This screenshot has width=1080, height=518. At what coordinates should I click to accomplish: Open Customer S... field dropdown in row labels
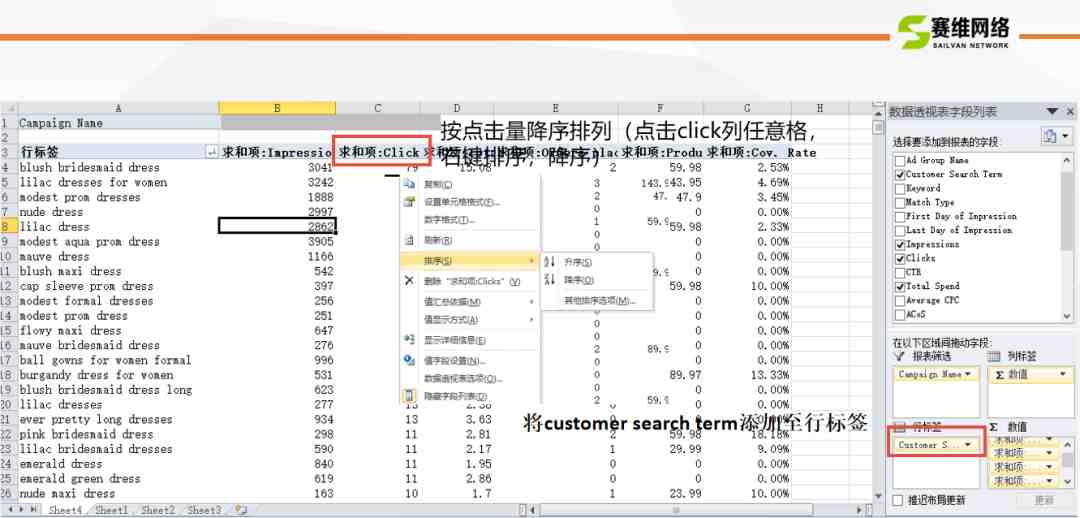click(x=969, y=445)
